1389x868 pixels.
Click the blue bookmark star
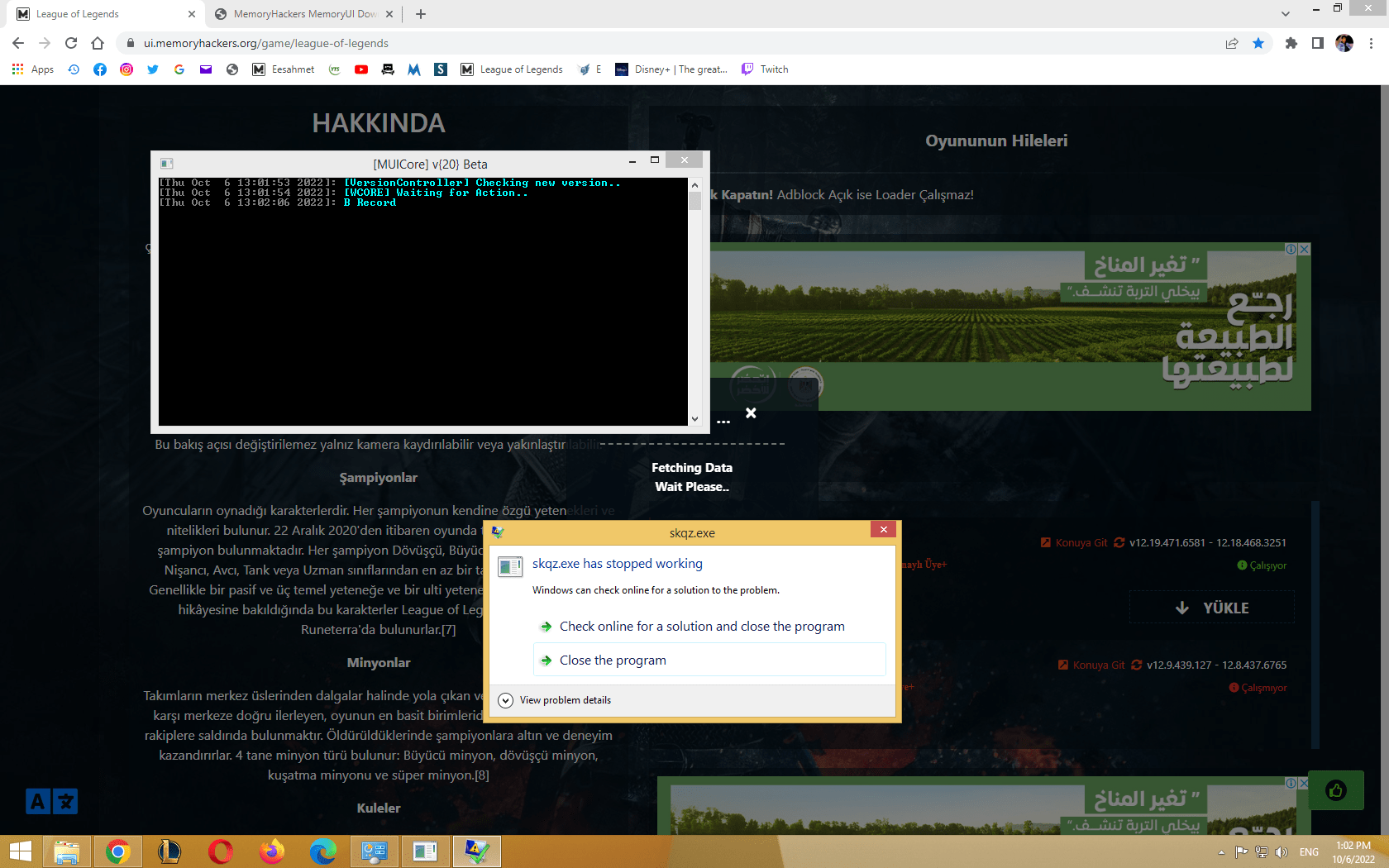pyautogui.click(x=1258, y=43)
